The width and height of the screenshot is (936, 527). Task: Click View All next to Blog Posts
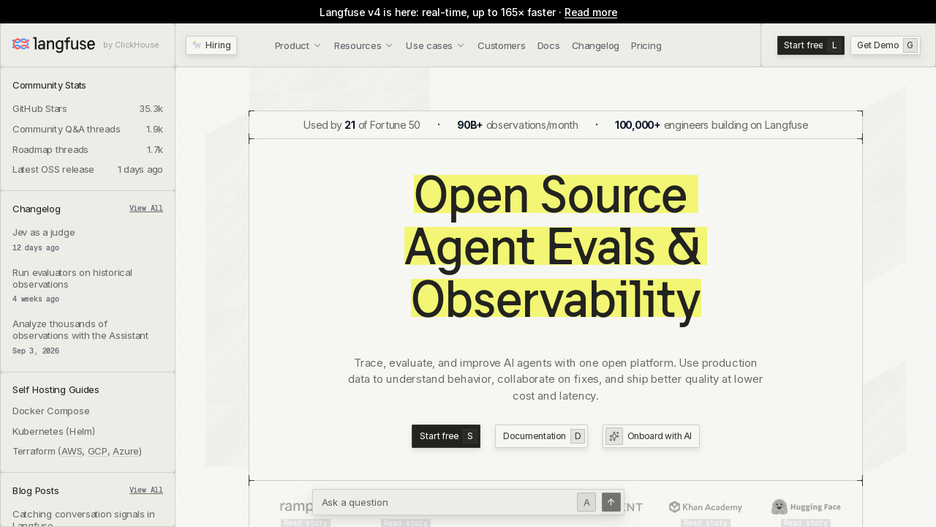pyautogui.click(x=146, y=490)
